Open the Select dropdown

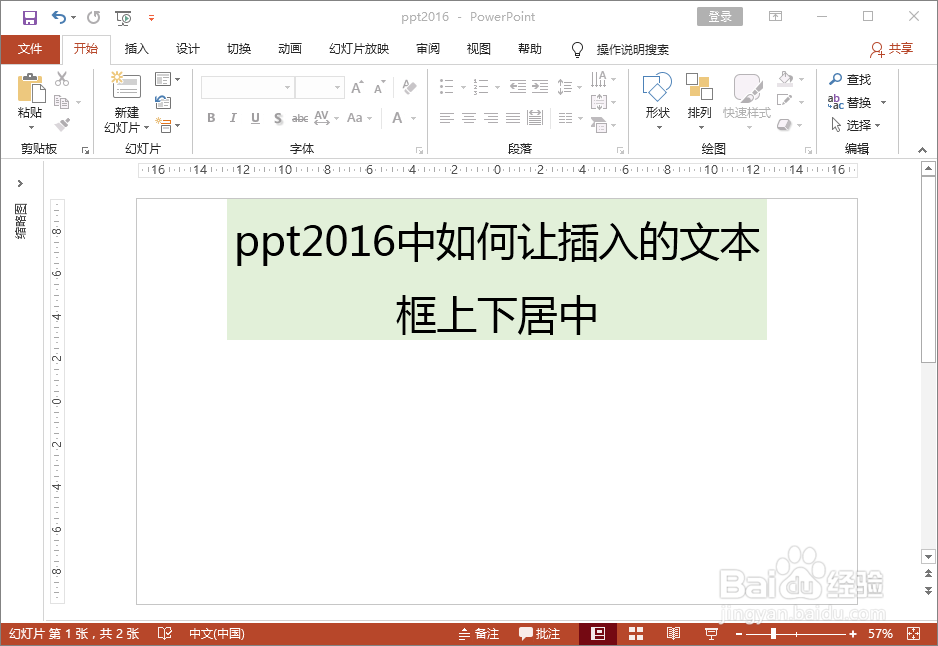coord(855,125)
